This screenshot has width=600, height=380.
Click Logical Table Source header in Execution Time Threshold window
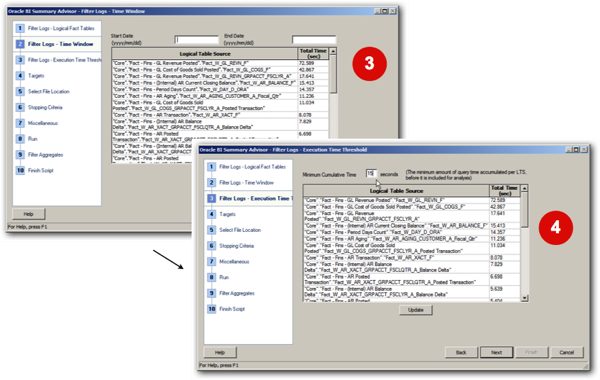coord(396,191)
